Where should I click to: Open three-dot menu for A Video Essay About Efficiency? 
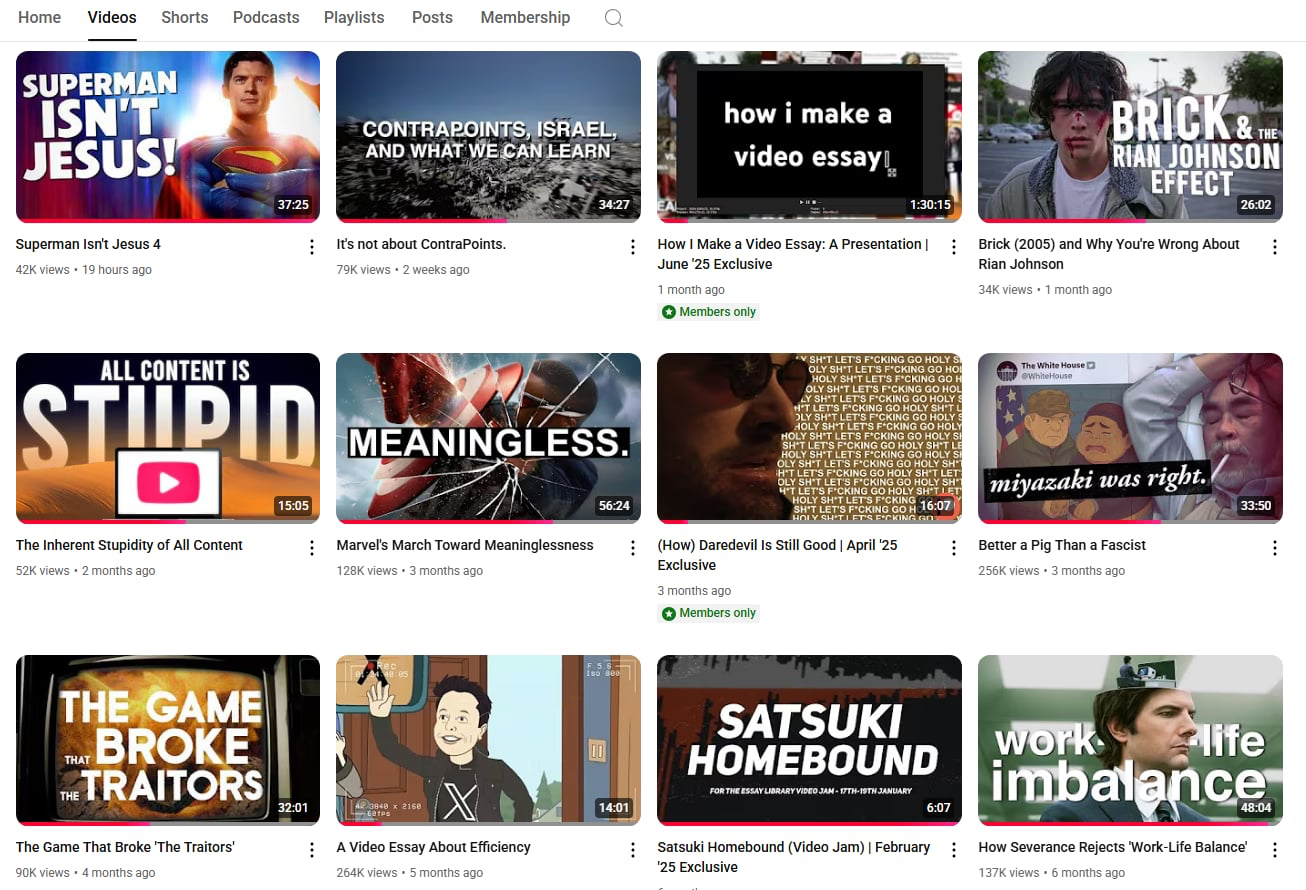click(633, 850)
